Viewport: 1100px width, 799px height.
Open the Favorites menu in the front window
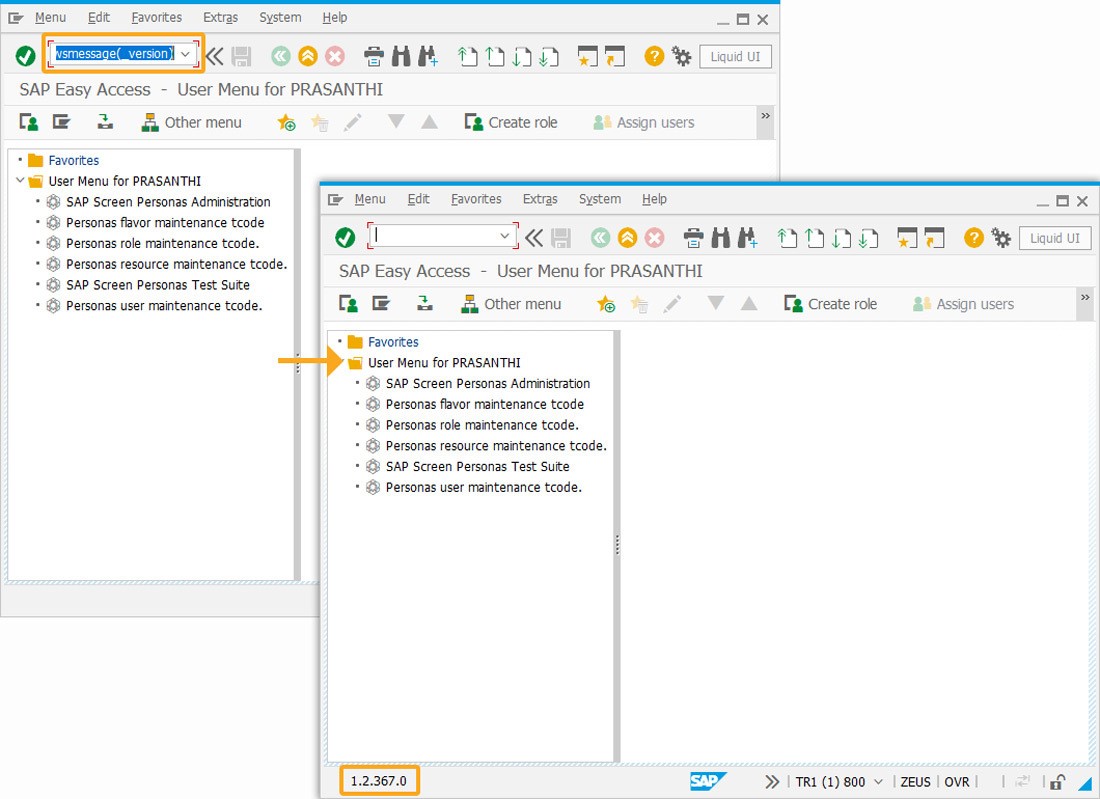[x=476, y=199]
